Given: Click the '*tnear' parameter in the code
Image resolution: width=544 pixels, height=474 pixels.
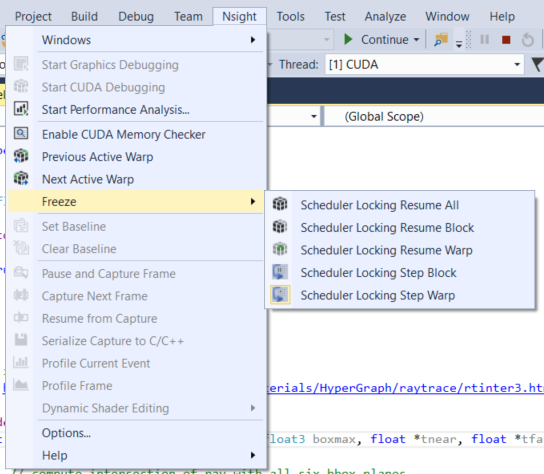Looking at the screenshot, I should point(436,439).
